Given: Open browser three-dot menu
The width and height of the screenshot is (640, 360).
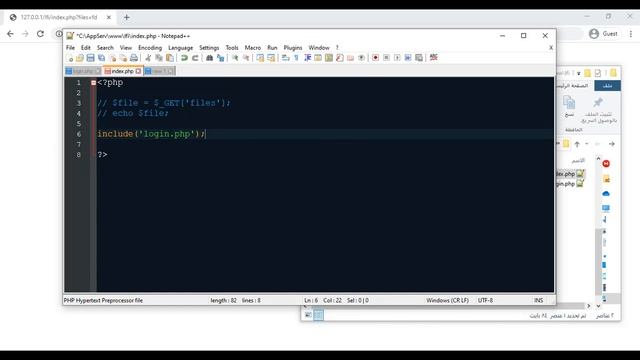Looking at the screenshot, I should 631,33.
